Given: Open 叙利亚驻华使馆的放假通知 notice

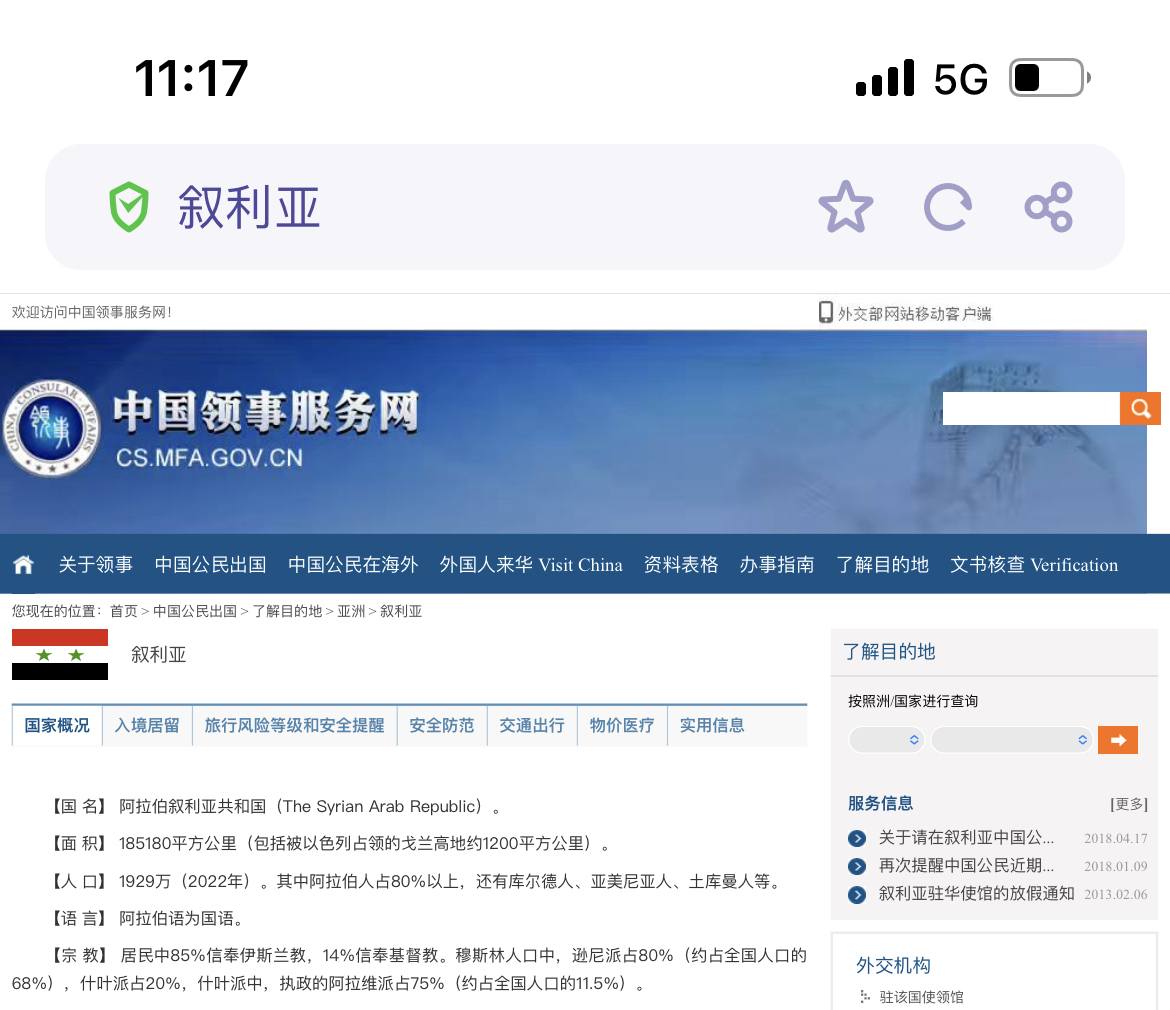Looking at the screenshot, I should coord(977,894).
